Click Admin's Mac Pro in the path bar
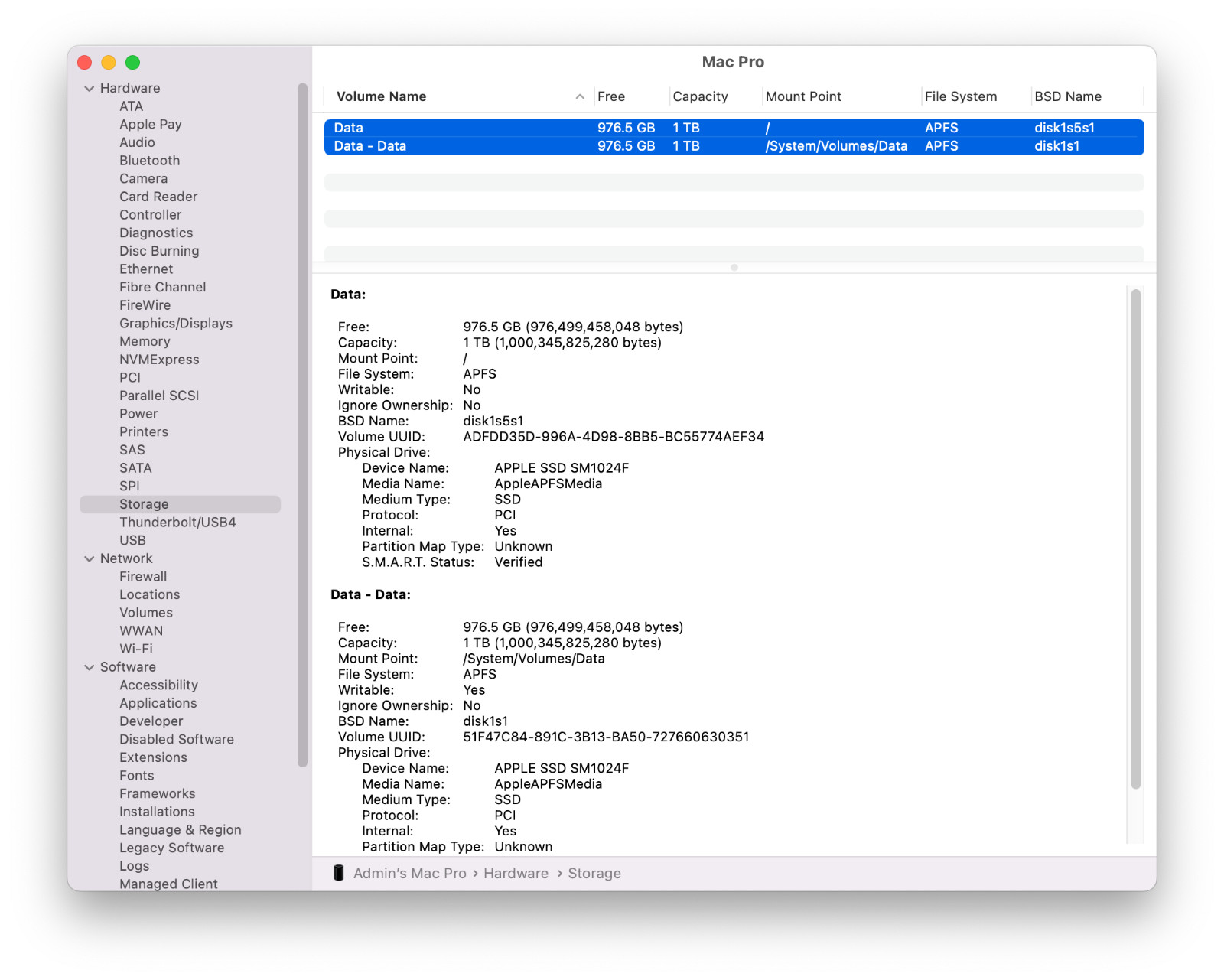 point(409,874)
